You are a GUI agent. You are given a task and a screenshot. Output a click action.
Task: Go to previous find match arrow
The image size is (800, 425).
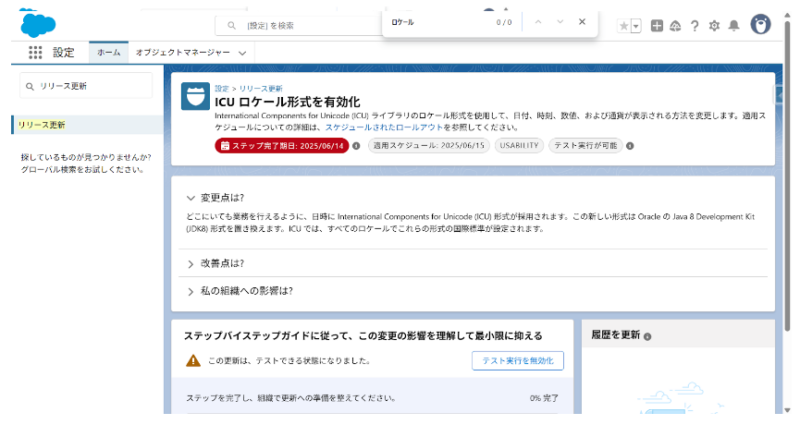538,22
